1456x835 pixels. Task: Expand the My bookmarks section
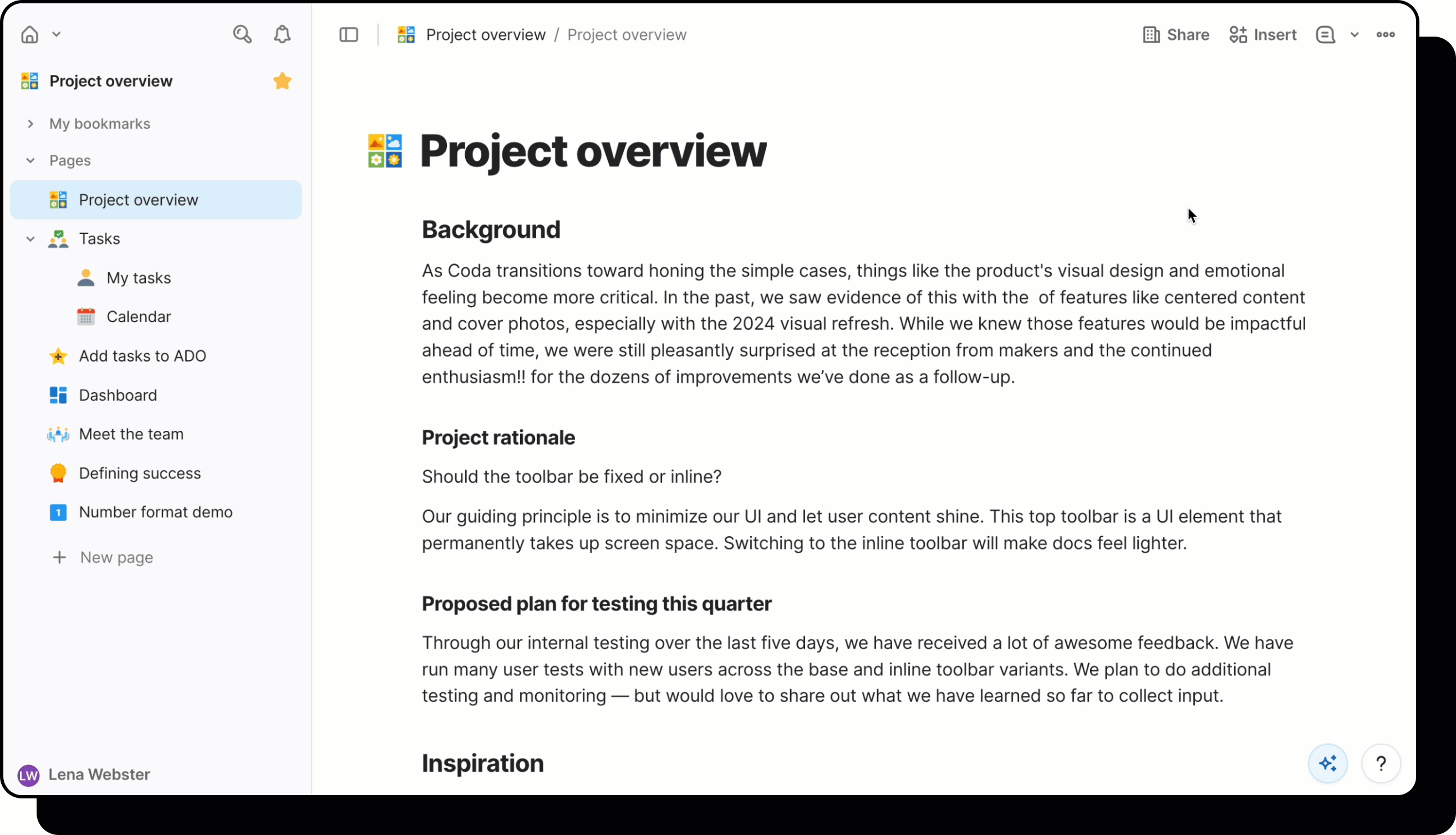pyautogui.click(x=30, y=124)
